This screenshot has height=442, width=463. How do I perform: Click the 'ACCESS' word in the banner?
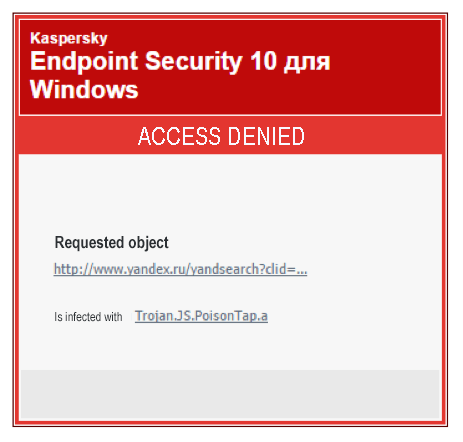click(x=179, y=136)
